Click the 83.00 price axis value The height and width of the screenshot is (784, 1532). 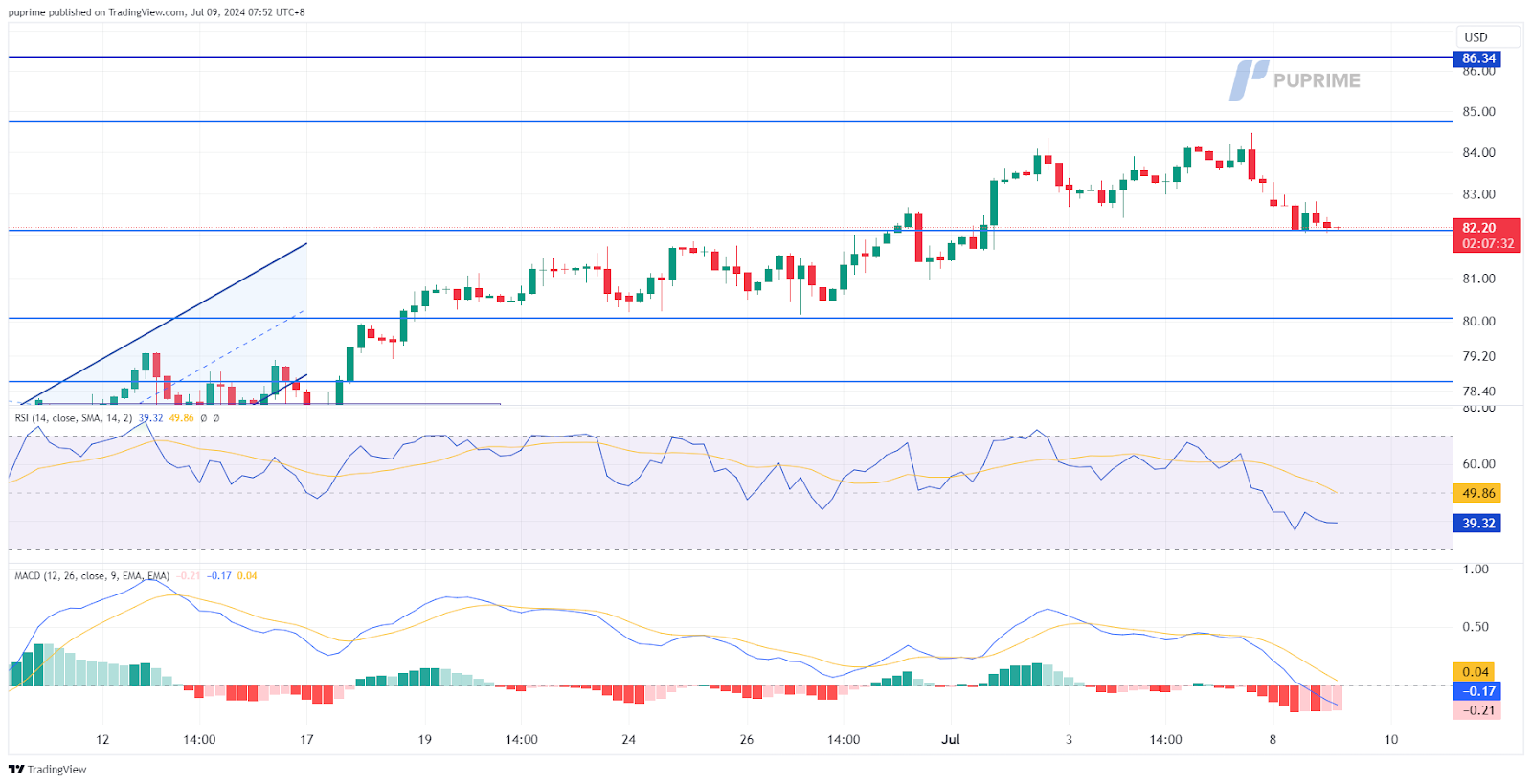(x=1478, y=194)
